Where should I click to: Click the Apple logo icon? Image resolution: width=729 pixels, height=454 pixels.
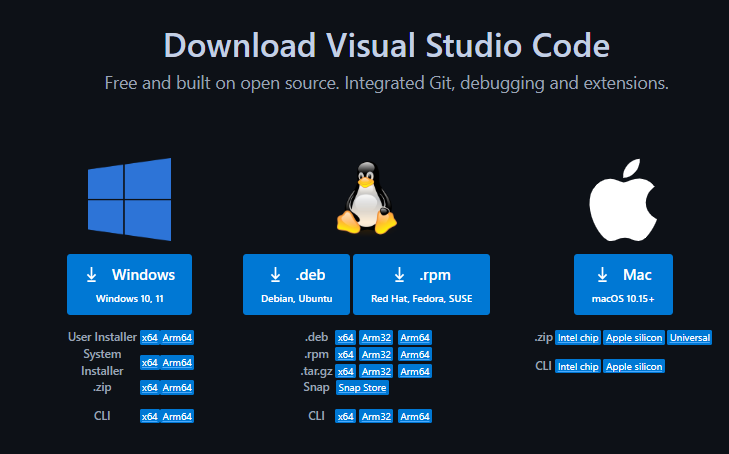623,200
